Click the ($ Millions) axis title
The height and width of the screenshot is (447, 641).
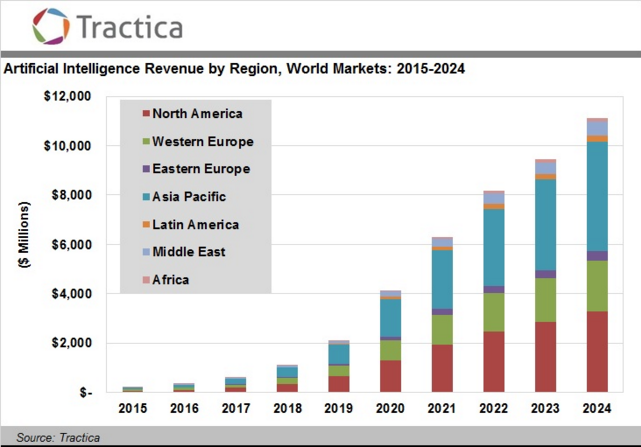[24, 235]
